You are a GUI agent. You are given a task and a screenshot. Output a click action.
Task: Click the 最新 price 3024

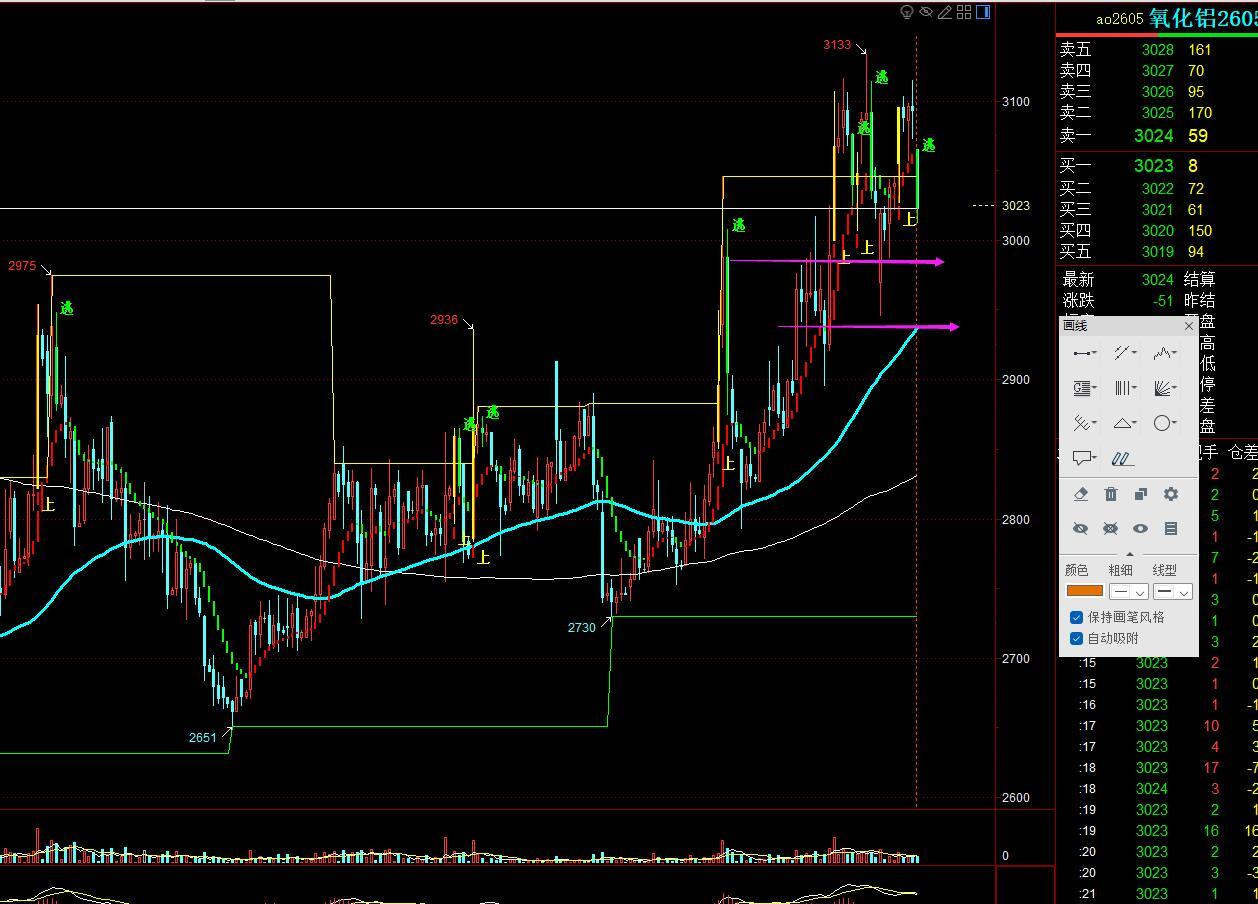click(x=1158, y=279)
